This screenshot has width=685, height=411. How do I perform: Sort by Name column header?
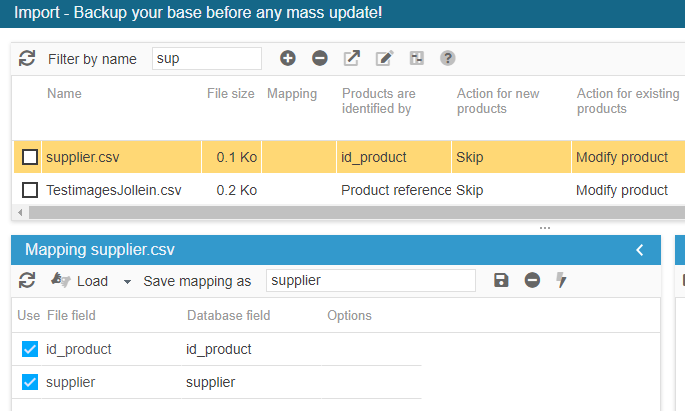64,93
